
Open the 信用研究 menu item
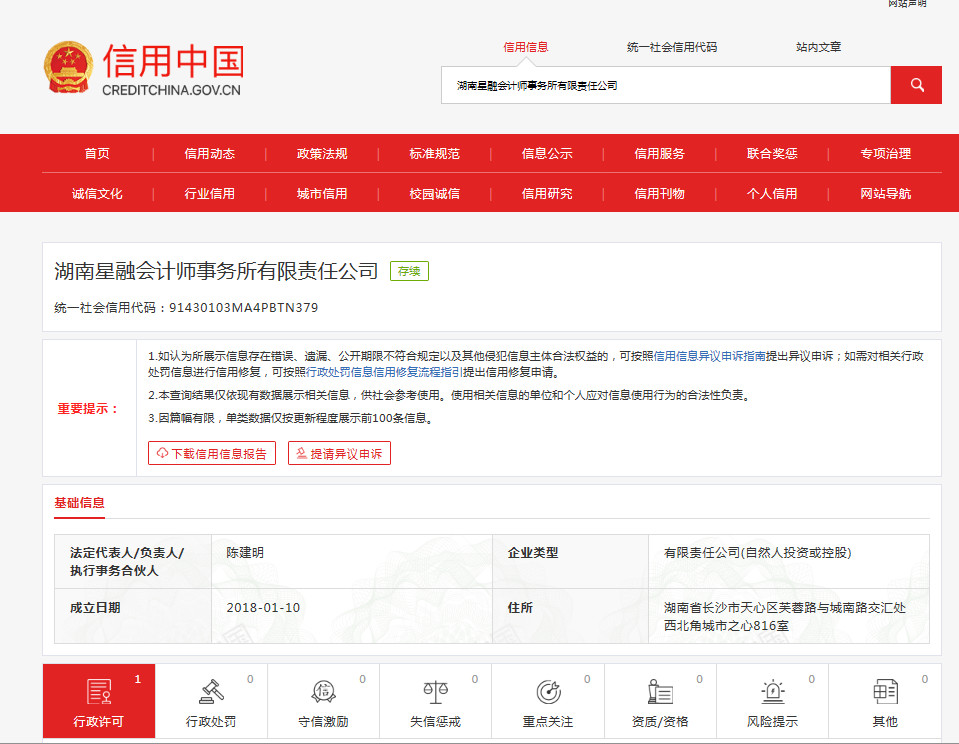(x=547, y=194)
